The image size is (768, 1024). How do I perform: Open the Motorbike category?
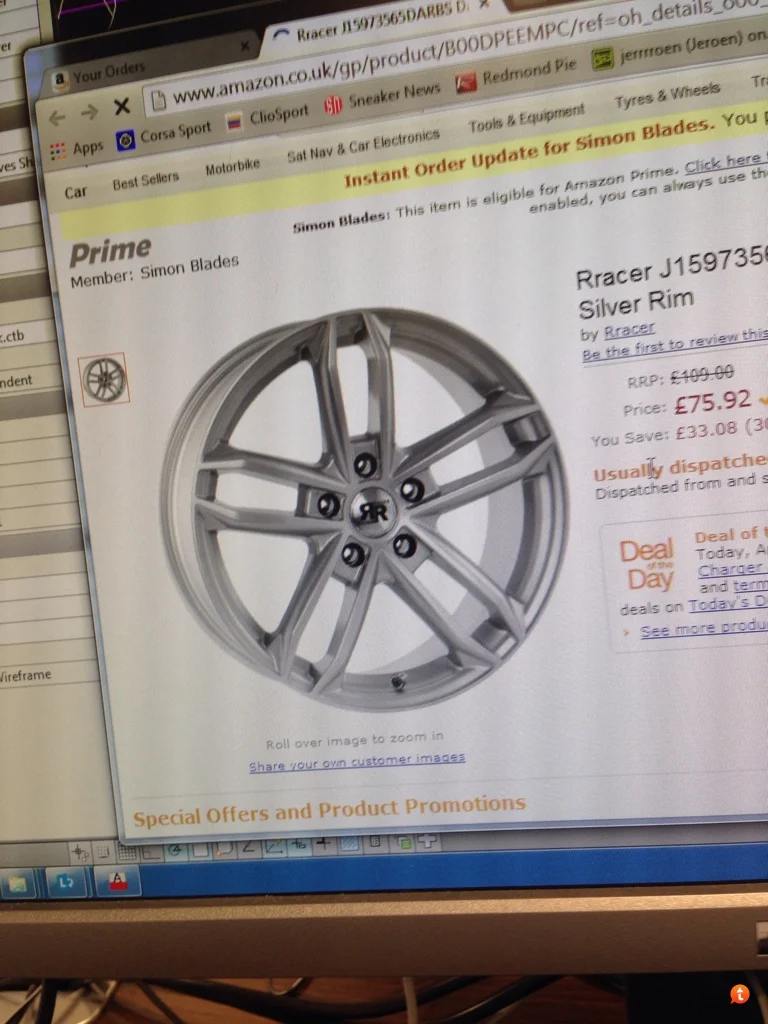point(232,167)
